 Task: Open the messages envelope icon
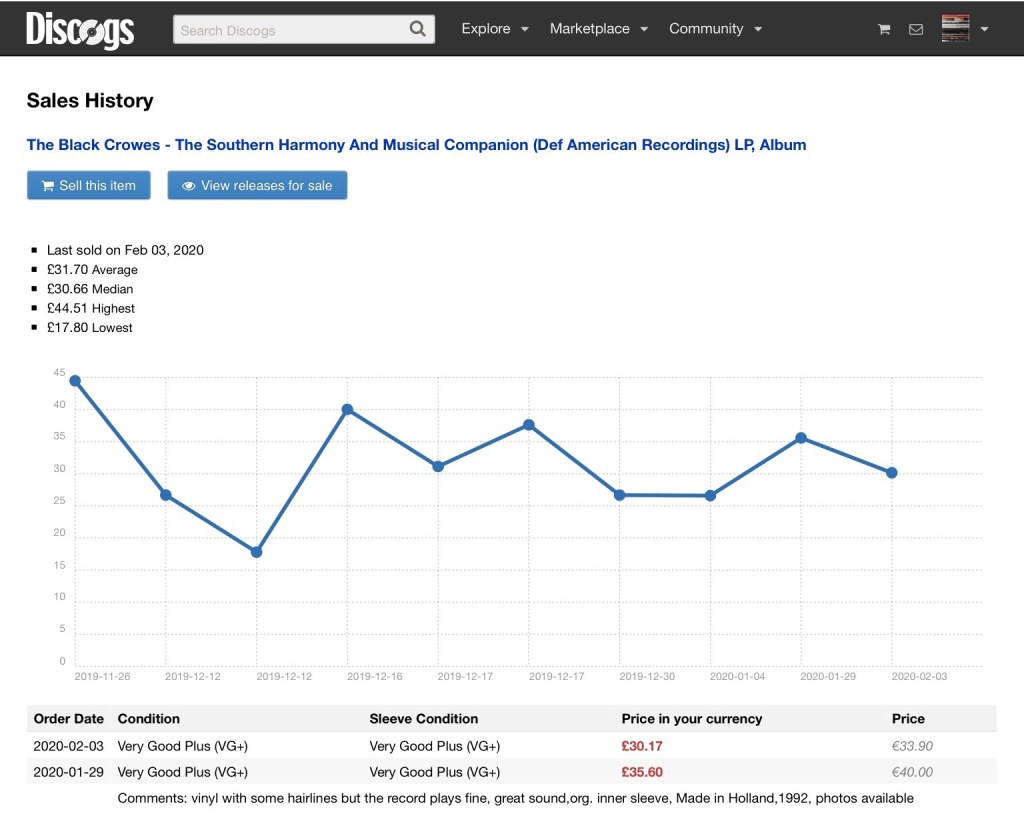[915, 30]
